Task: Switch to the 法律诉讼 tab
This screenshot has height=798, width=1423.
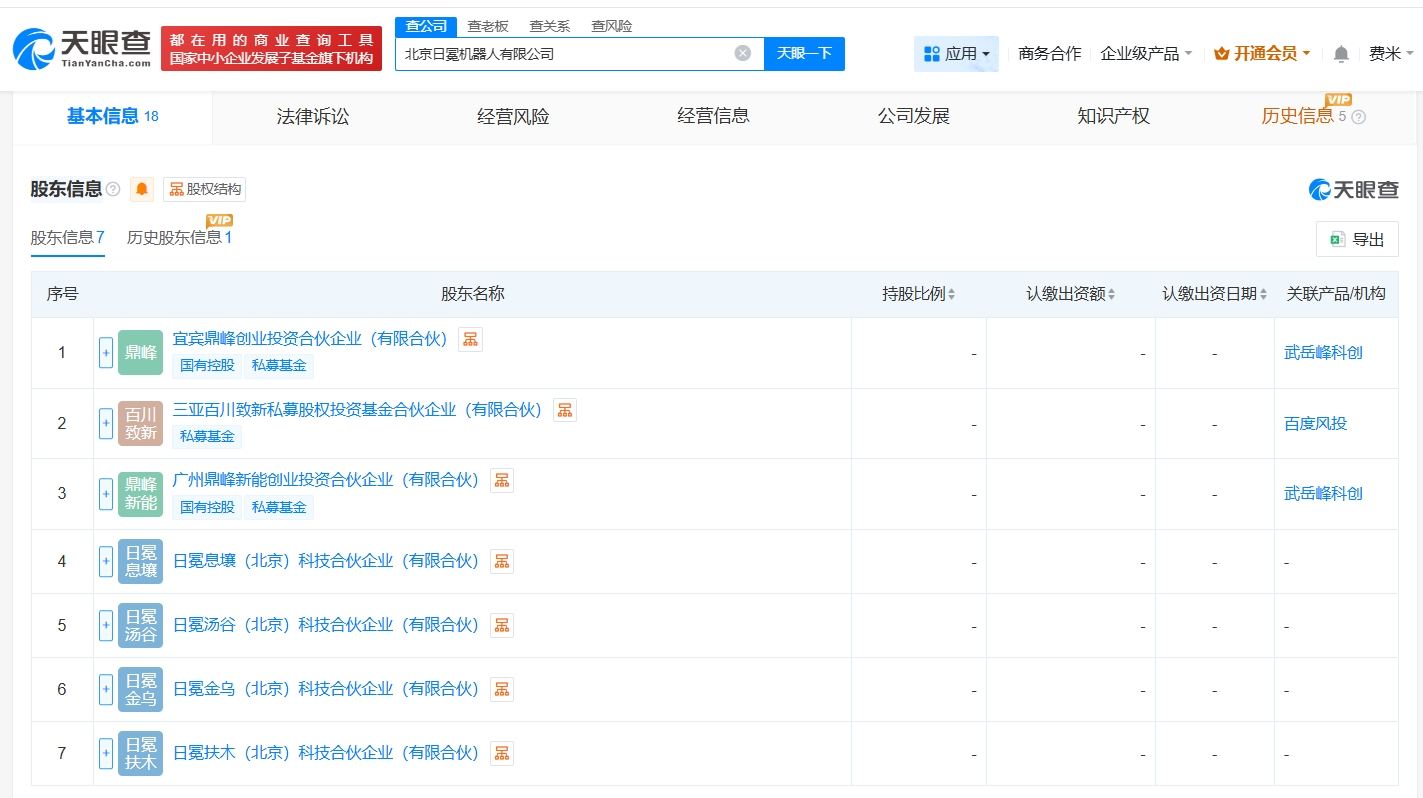Action: (313, 116)
